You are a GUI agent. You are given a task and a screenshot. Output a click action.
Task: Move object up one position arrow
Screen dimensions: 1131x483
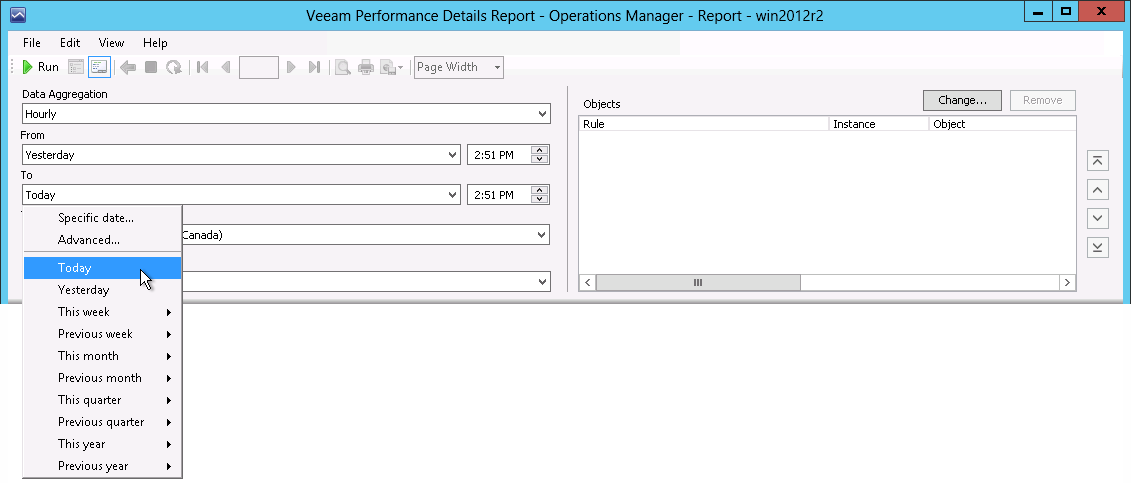pyautogui.click(x=1097, y=190)
